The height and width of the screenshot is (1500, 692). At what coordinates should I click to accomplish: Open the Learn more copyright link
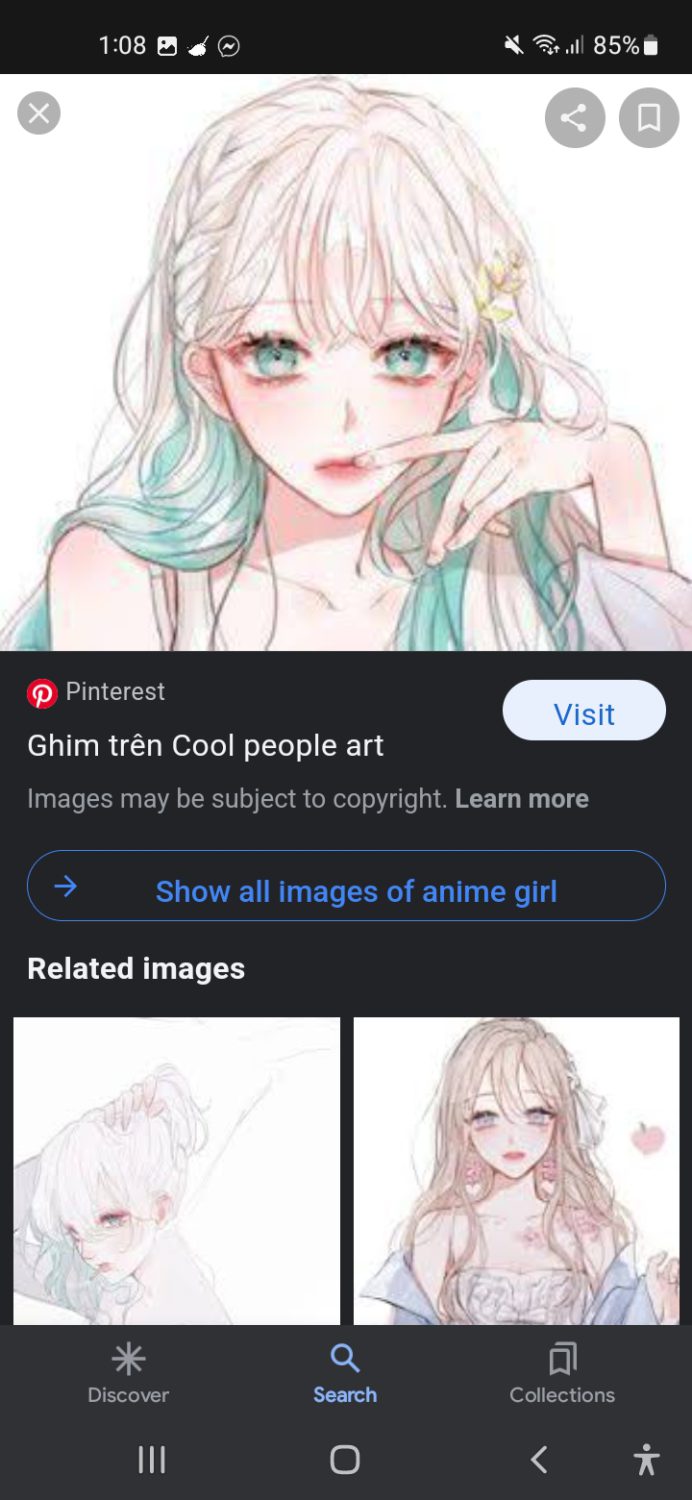[521, 799]
